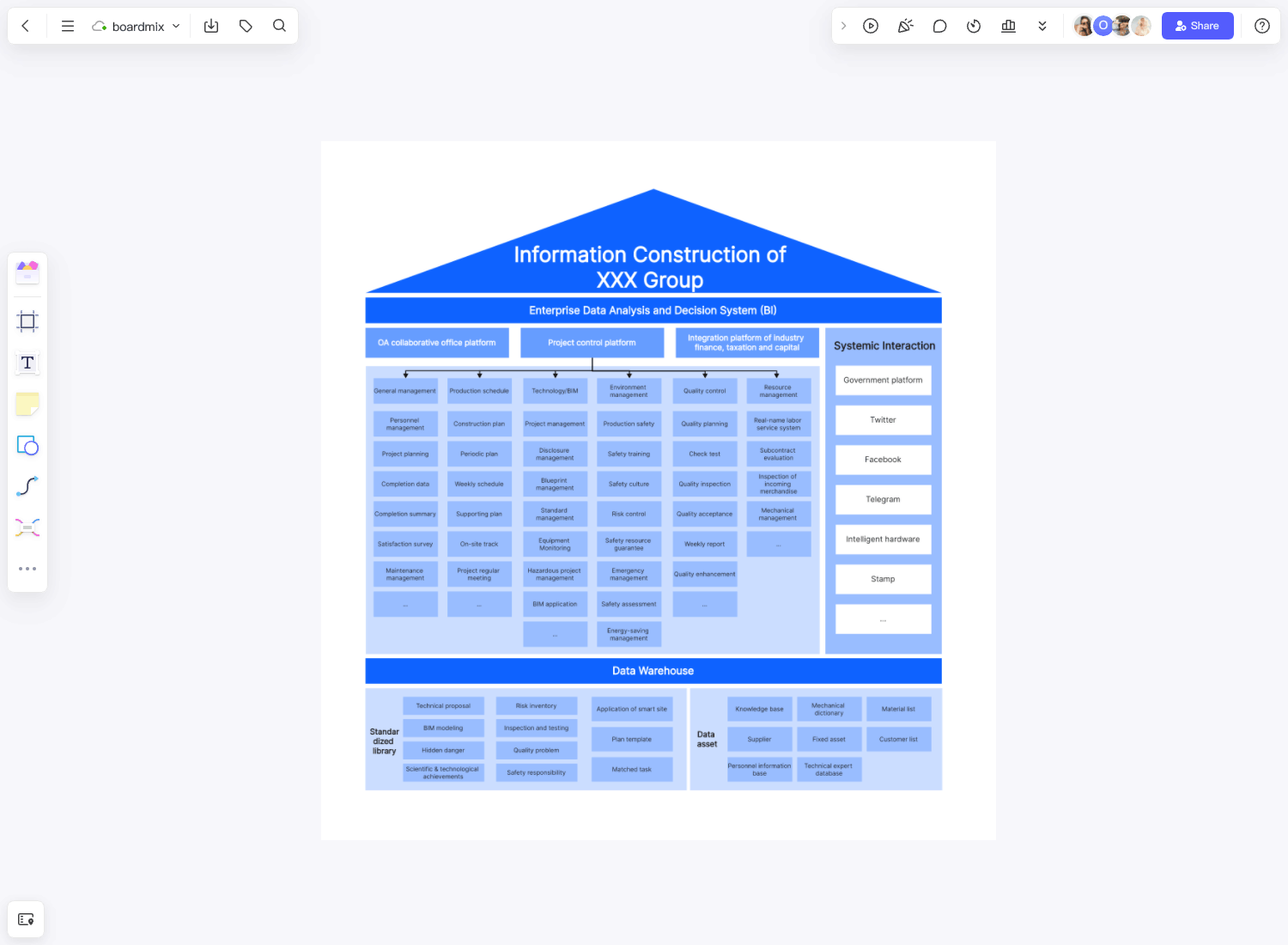The width and height of the screenshot is (1288, 945).
Task: Click the Share button
Action: (x=1198, y=26)
